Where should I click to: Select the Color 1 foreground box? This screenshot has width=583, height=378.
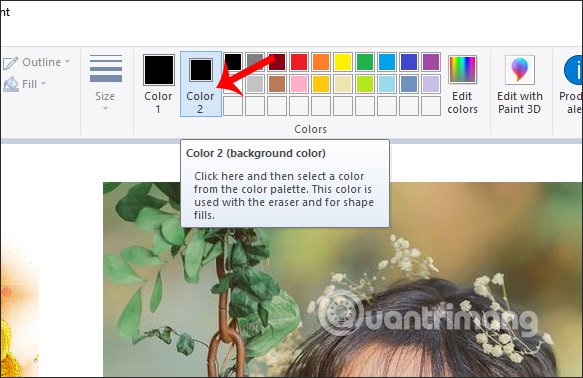[159, 84]
